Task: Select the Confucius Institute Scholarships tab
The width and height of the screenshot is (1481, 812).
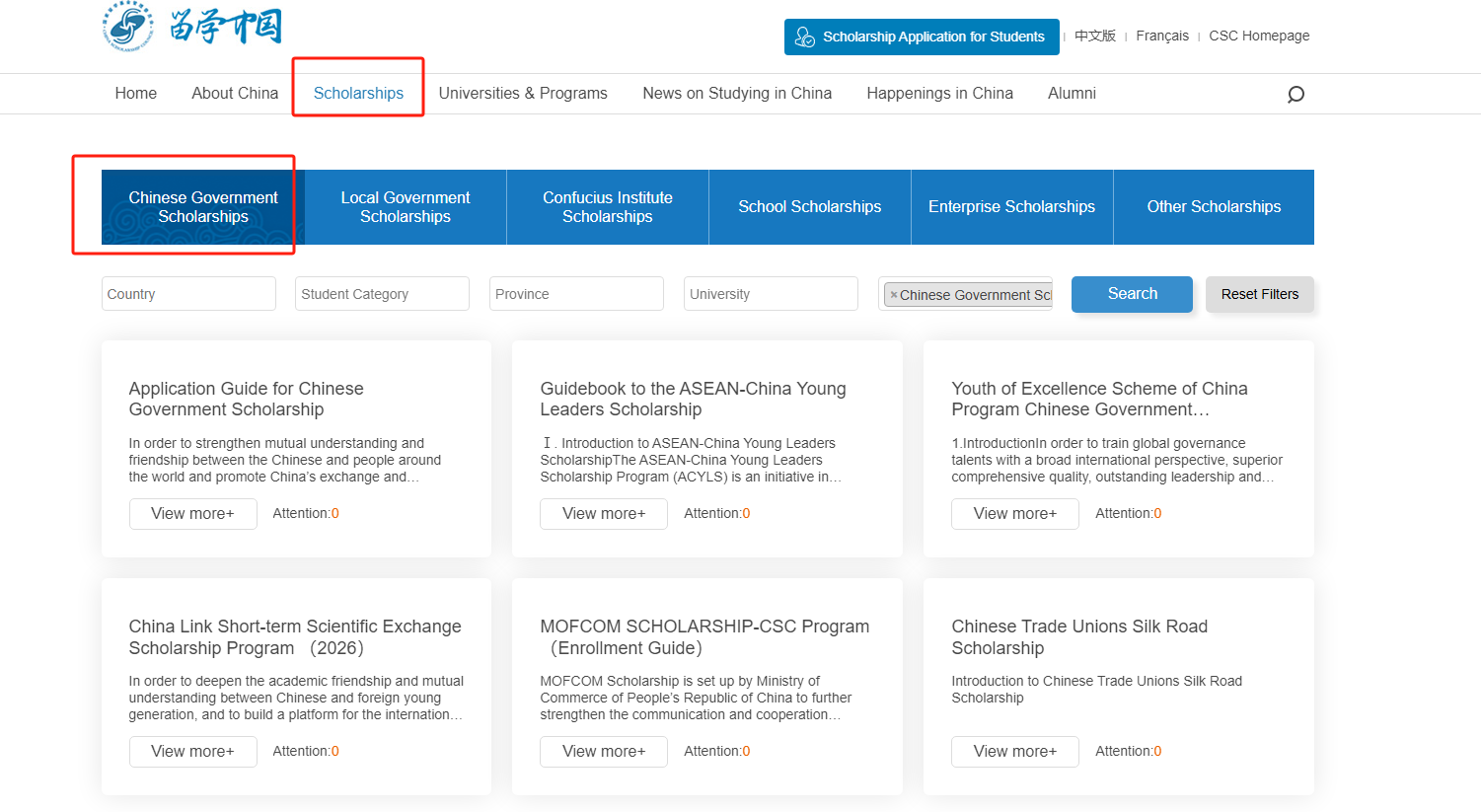Action: tap(608, 207)
